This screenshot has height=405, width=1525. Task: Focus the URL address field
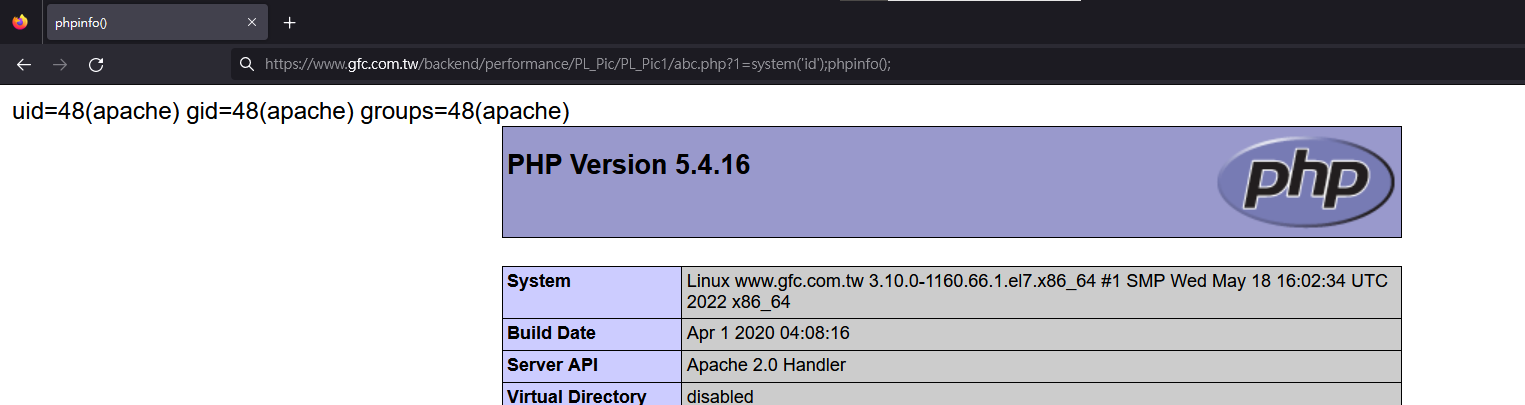click(x=878, y=64)
